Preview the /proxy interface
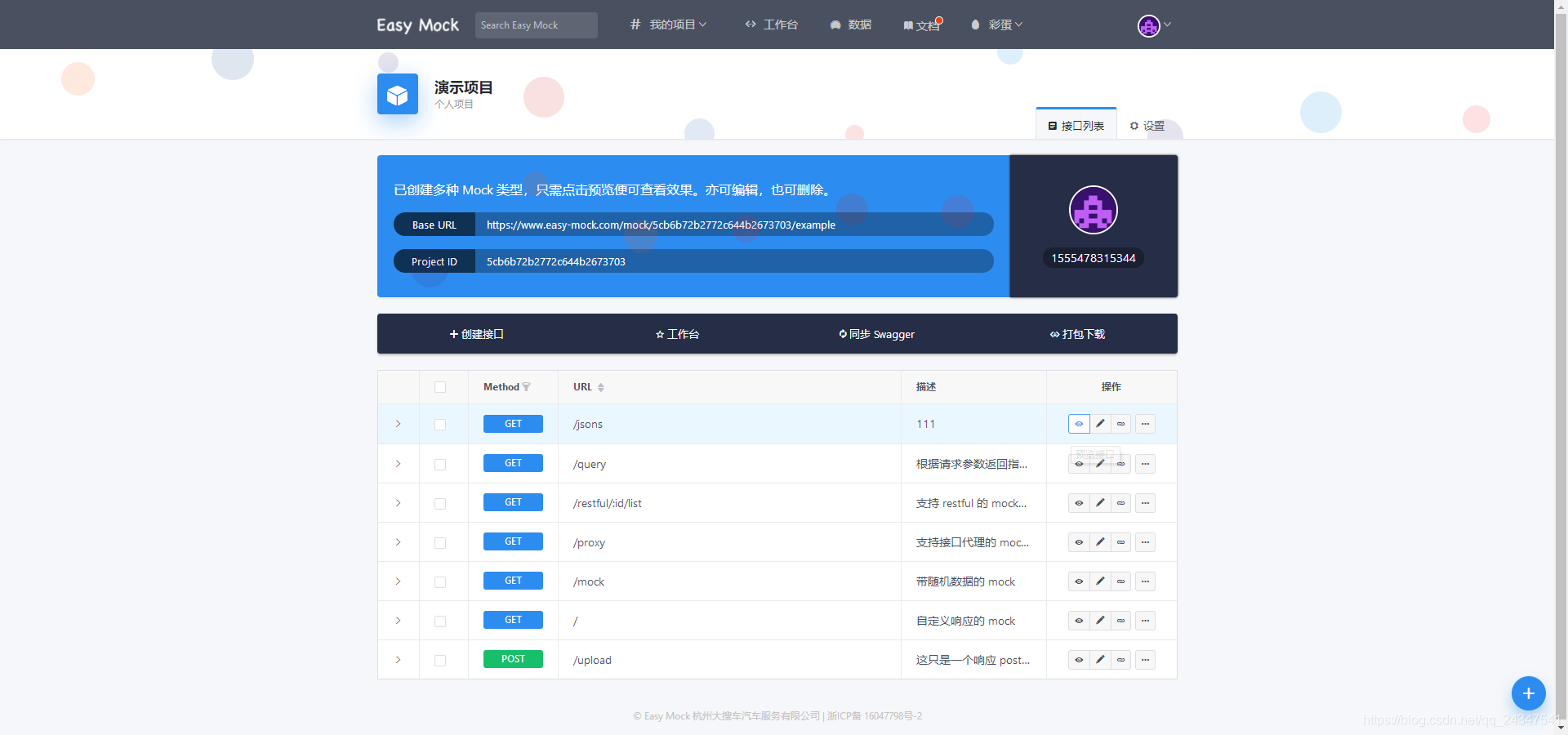 [x=1079, y=542]
